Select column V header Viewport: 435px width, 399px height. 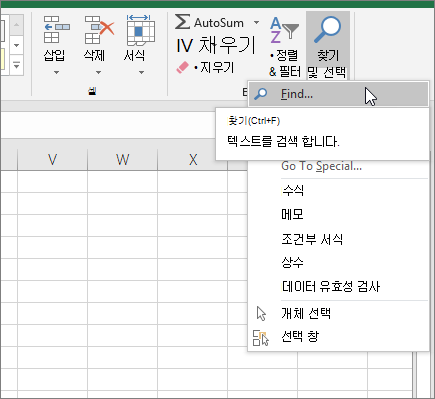[52, 159]
